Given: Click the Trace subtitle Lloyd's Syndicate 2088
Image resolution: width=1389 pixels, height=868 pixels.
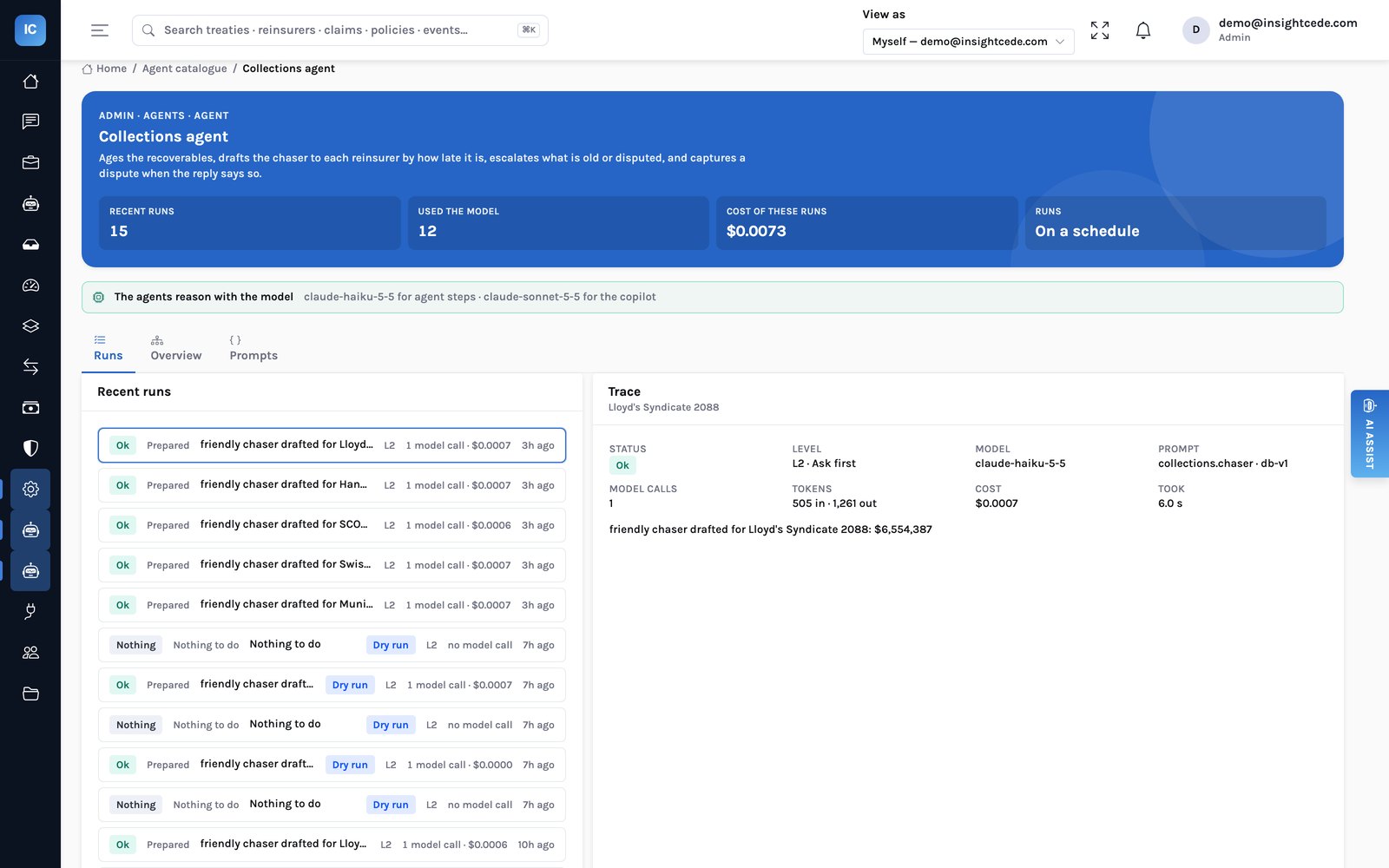Looking at the screenshot, I should tap(663, 407).
